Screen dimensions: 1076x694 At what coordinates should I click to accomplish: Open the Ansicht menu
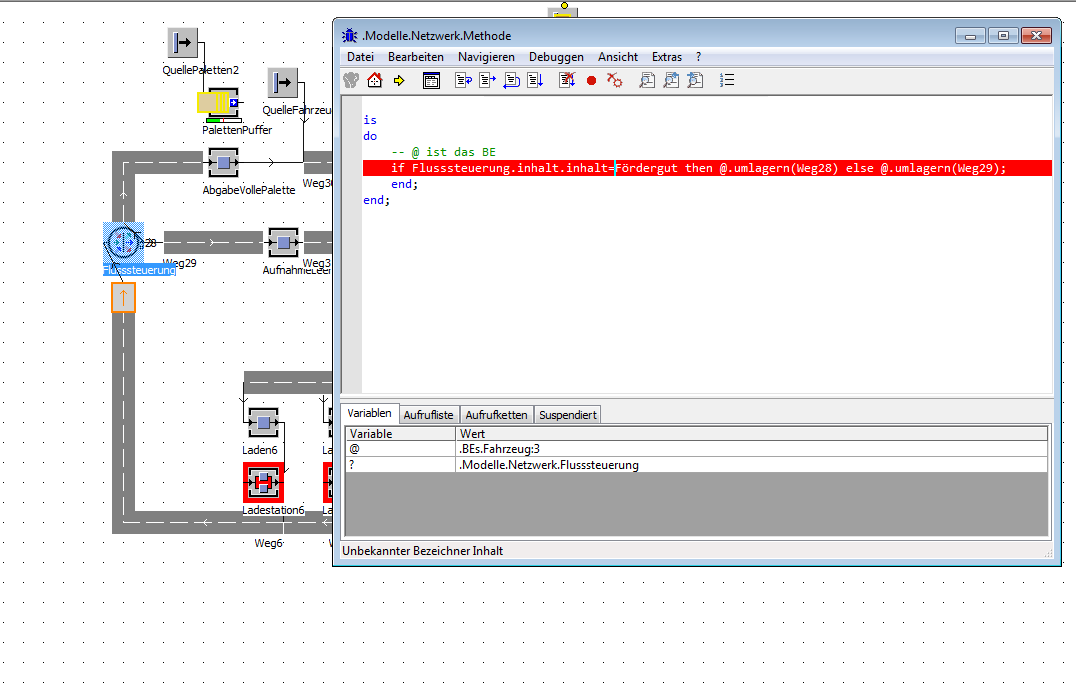618,57
